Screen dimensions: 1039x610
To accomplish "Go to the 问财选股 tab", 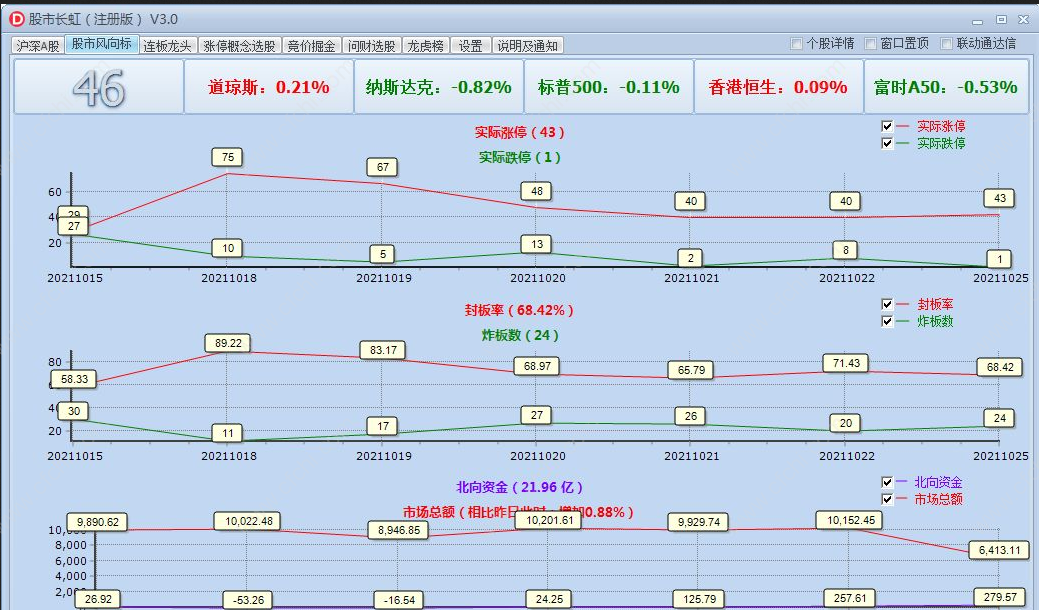I will [371, 46].
